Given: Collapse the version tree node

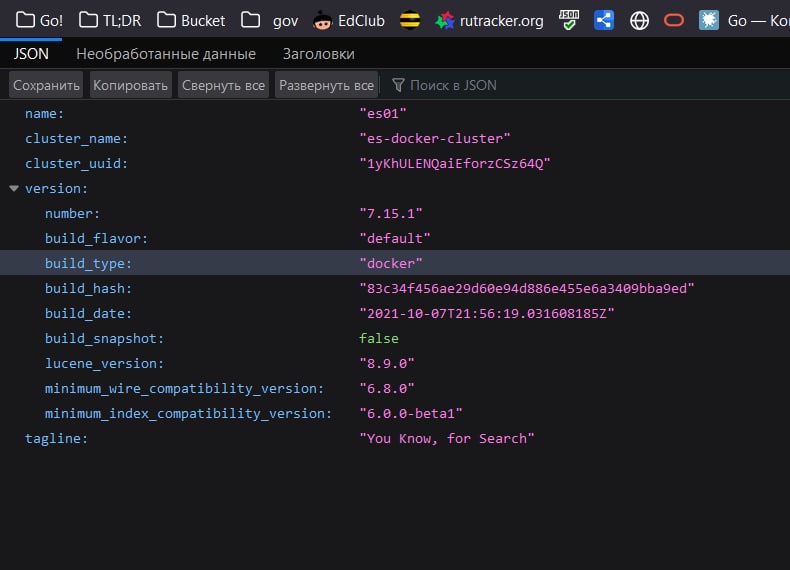Looking at the screenshot, I should [x=14, y=188].
